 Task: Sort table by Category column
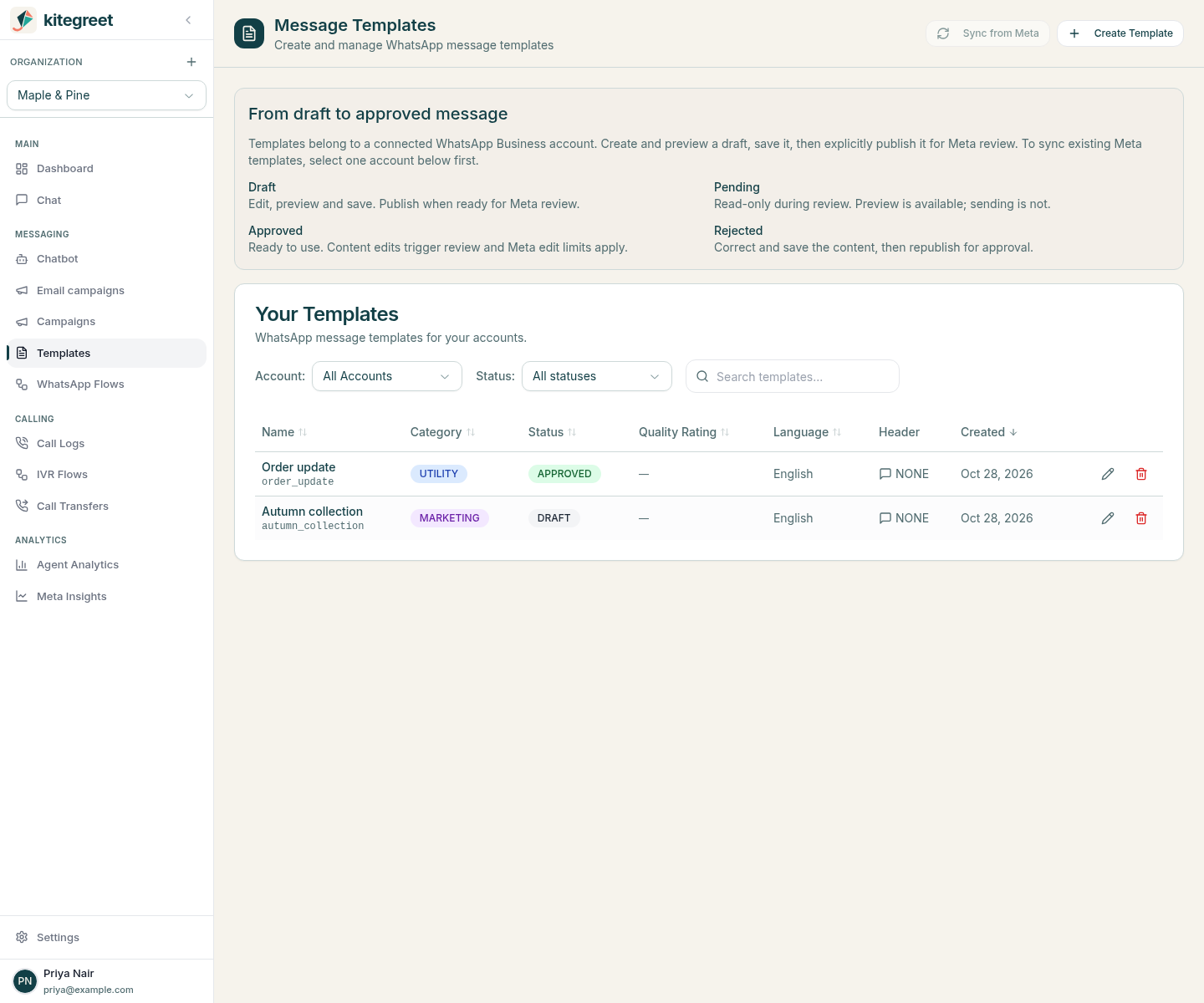pyautogui.click(x=442, y=432)
